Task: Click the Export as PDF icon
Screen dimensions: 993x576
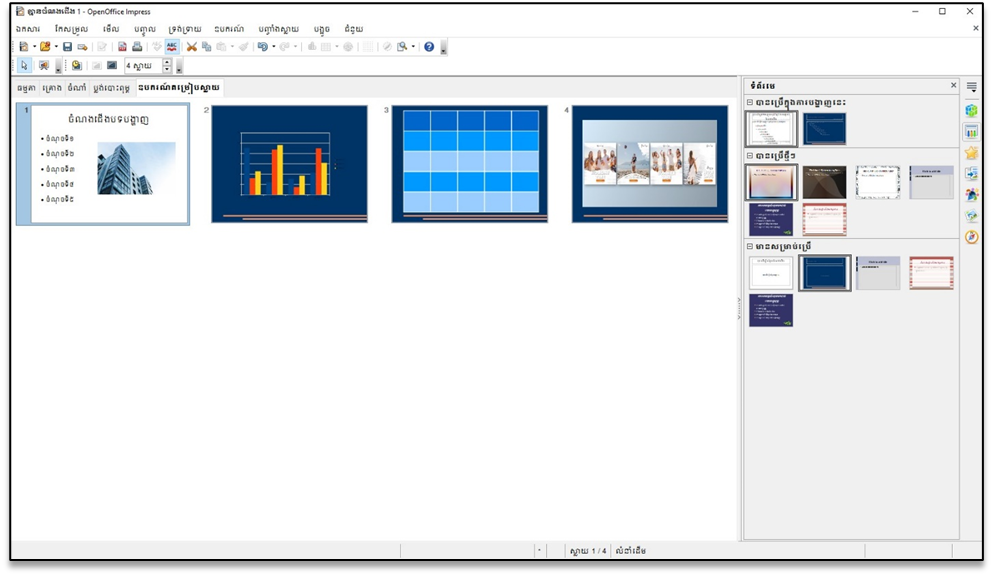Action: [123, 47]
